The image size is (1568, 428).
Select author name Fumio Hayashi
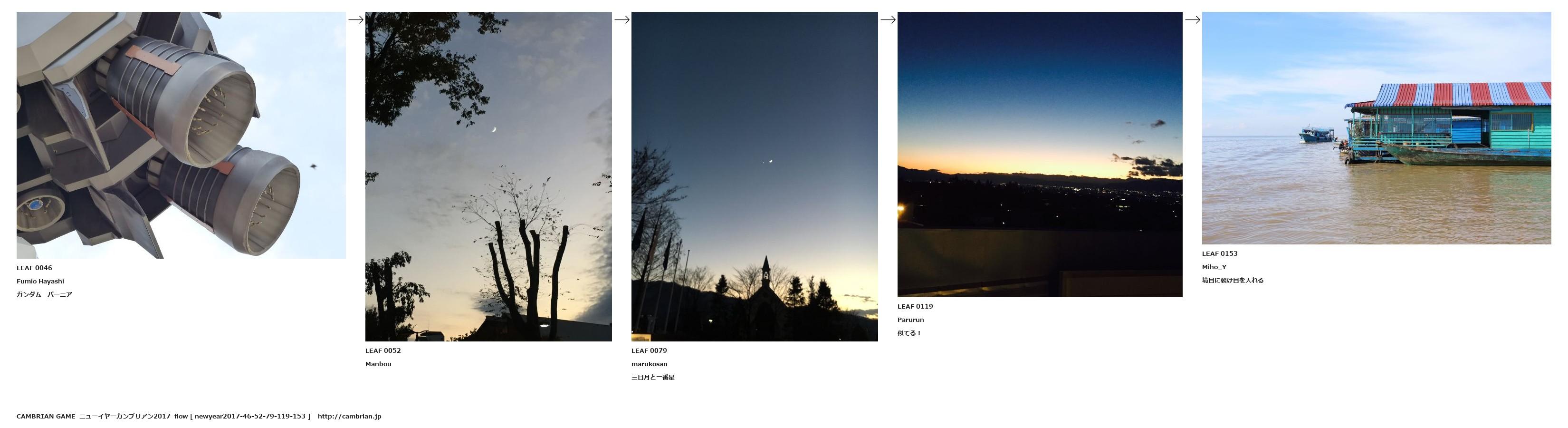(40, 281)
